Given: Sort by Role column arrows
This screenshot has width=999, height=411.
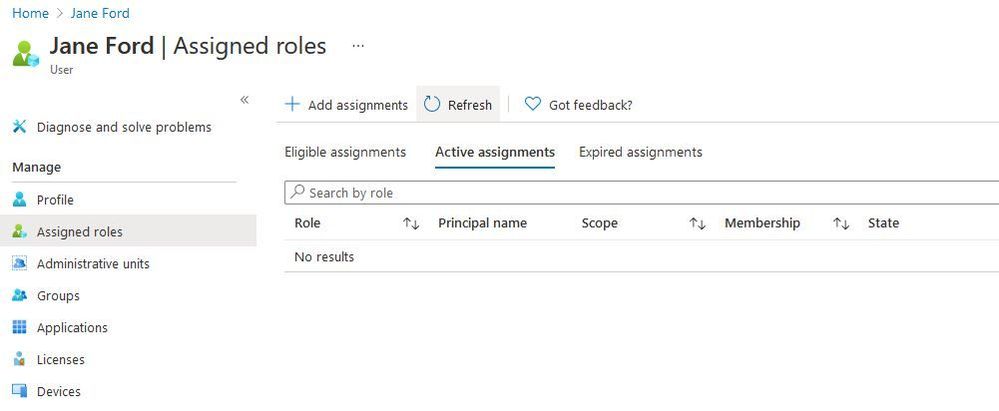Looking at the screenshot, I should pyautogui.click(x=410, y=224).
